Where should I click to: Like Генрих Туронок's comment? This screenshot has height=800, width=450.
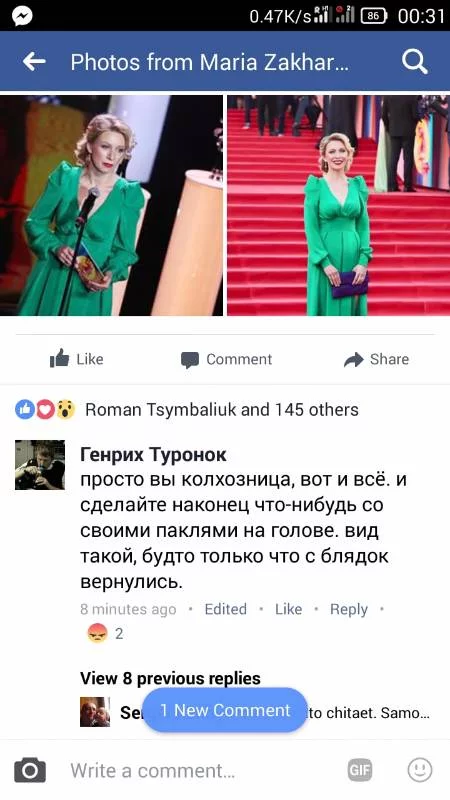pos(288,609)
